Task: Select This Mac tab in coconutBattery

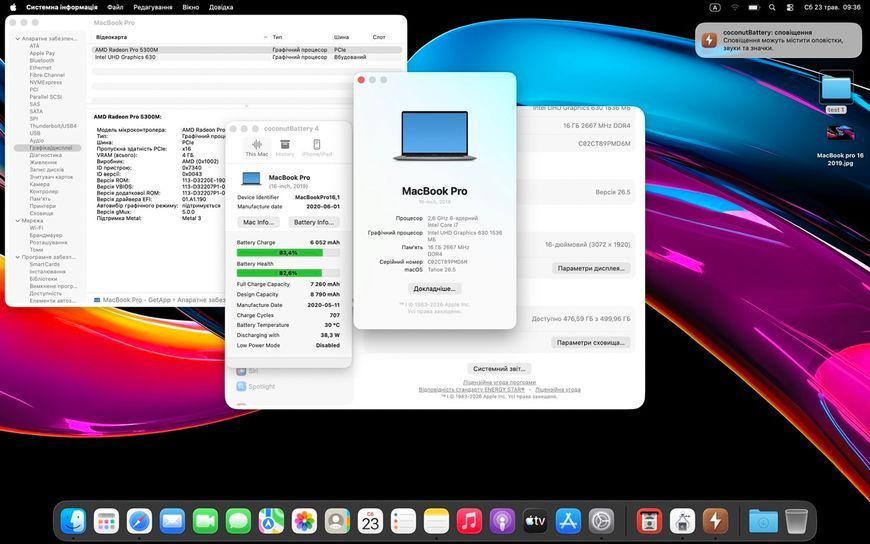Action: 256,148
